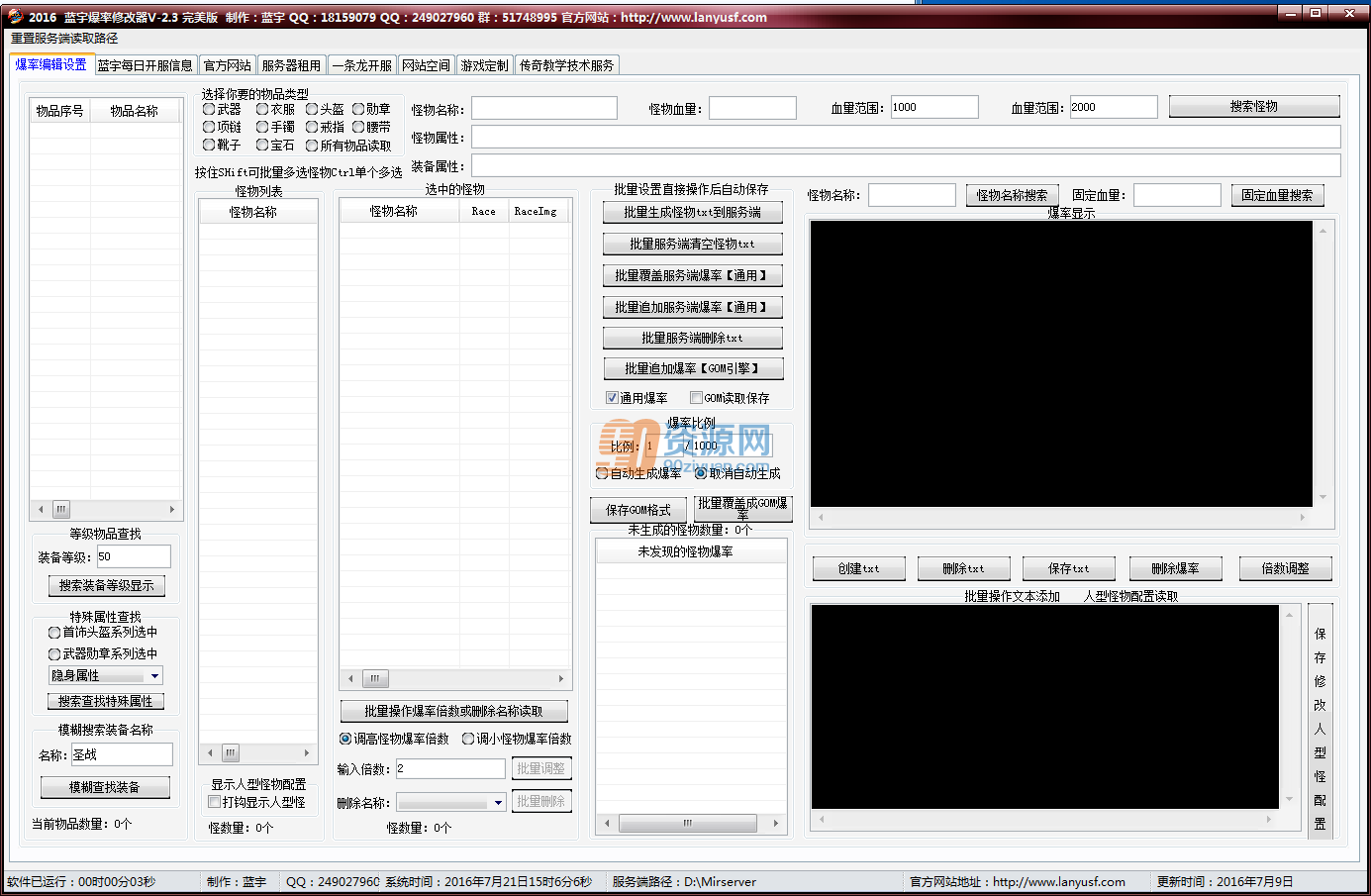Select the 头盔 item type radio
Image resolution: width=1371 pixels, height=896 pixels.
312,109
